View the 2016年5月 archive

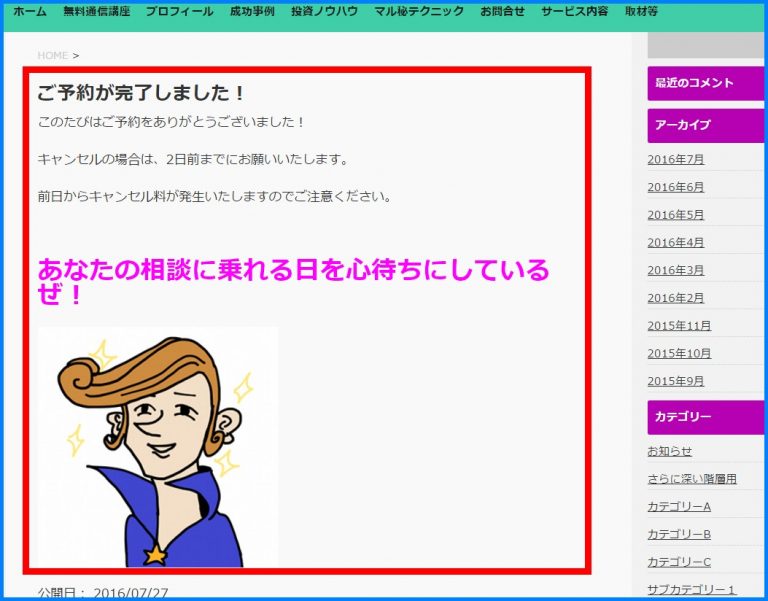tap(676, 215)
